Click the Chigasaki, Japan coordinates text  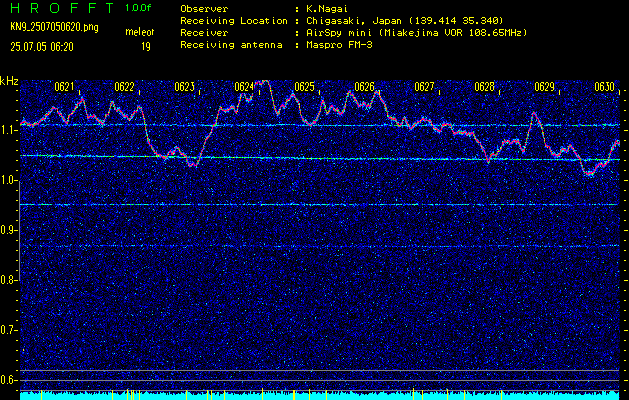405,21
